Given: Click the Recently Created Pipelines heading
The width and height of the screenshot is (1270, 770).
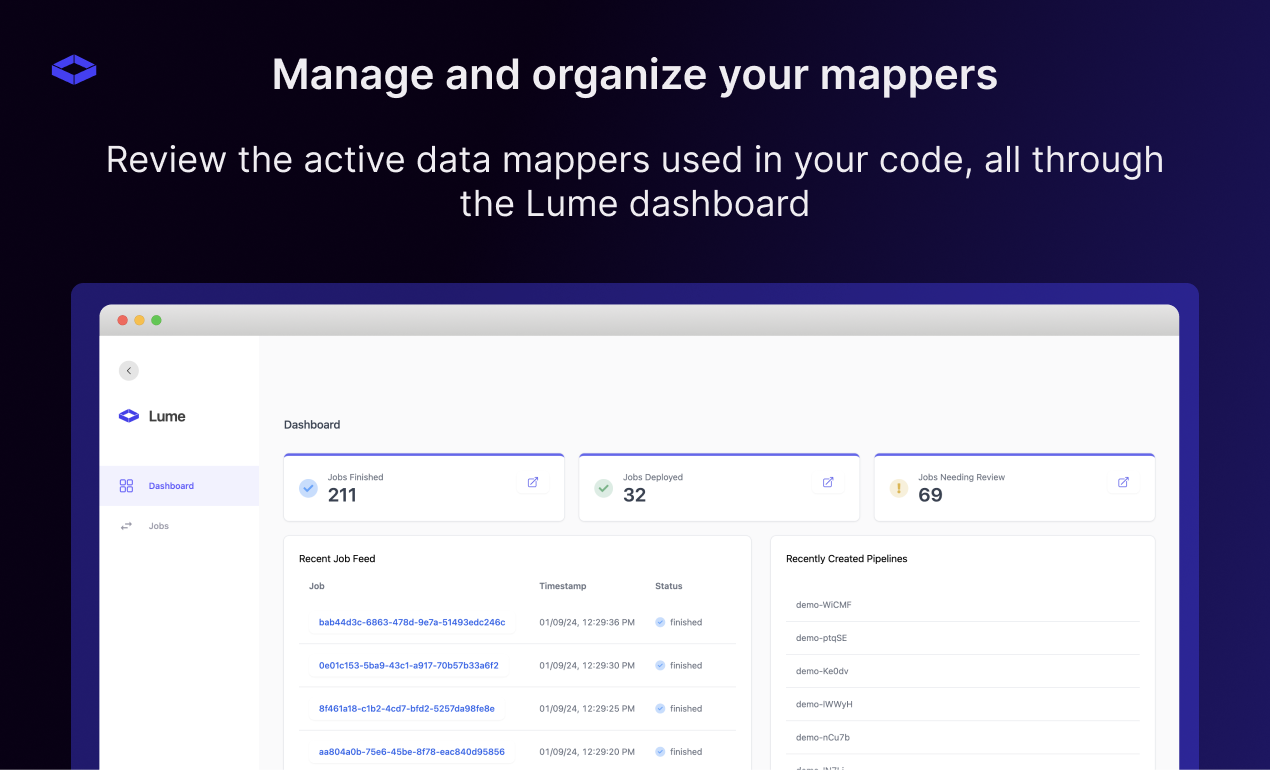Looking at the screenshot, I should coord(847,559).
